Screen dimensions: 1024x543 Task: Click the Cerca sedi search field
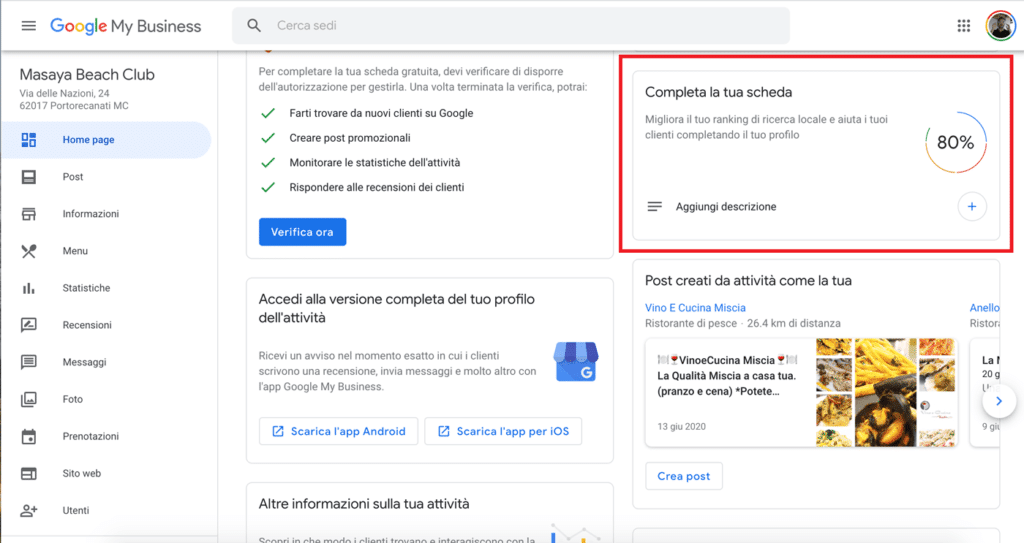tap(511, 25)
